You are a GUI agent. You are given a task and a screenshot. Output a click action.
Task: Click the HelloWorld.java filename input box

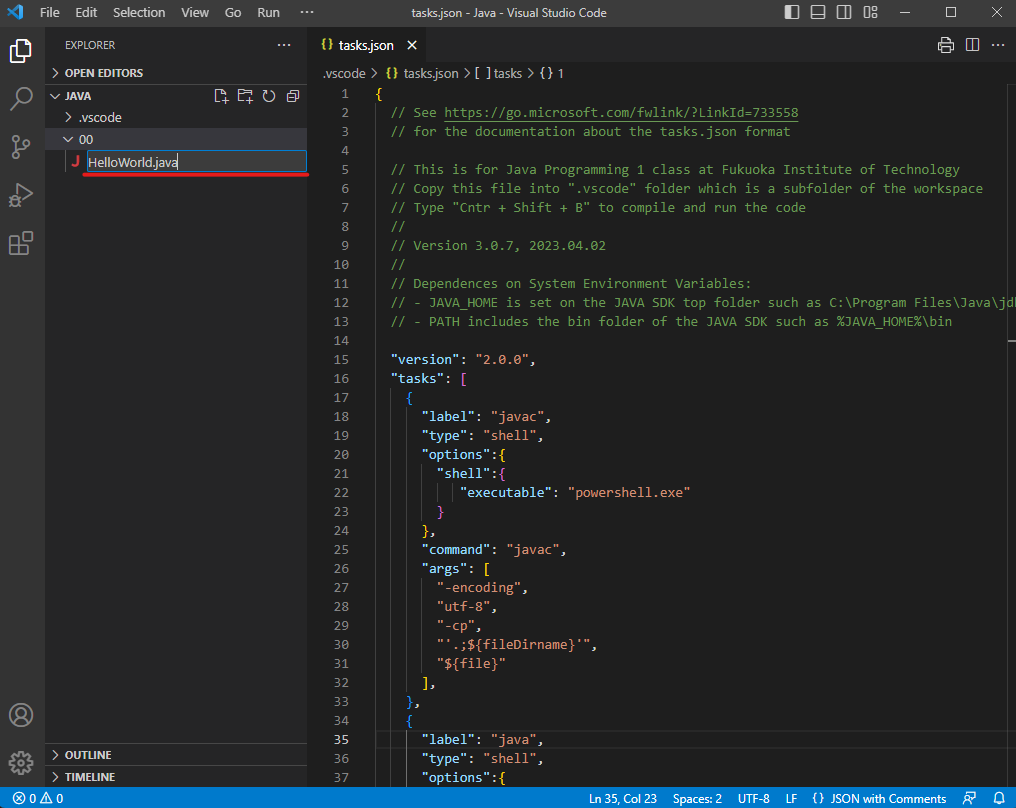click(x=195, y=162)
